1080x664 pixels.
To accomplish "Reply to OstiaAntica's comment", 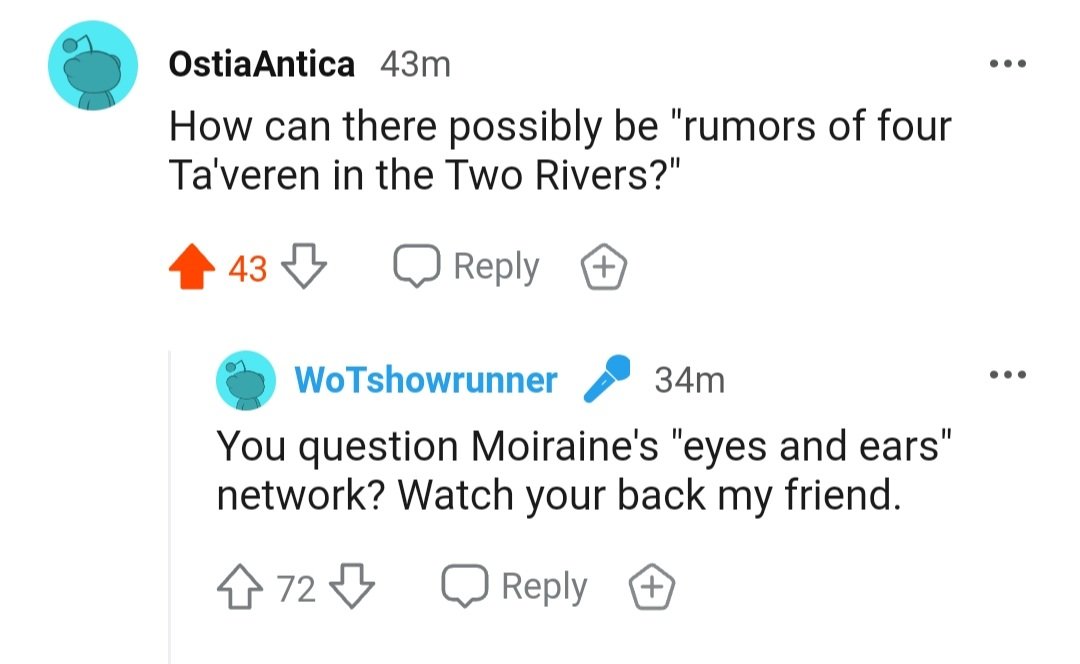I will 466,268.
